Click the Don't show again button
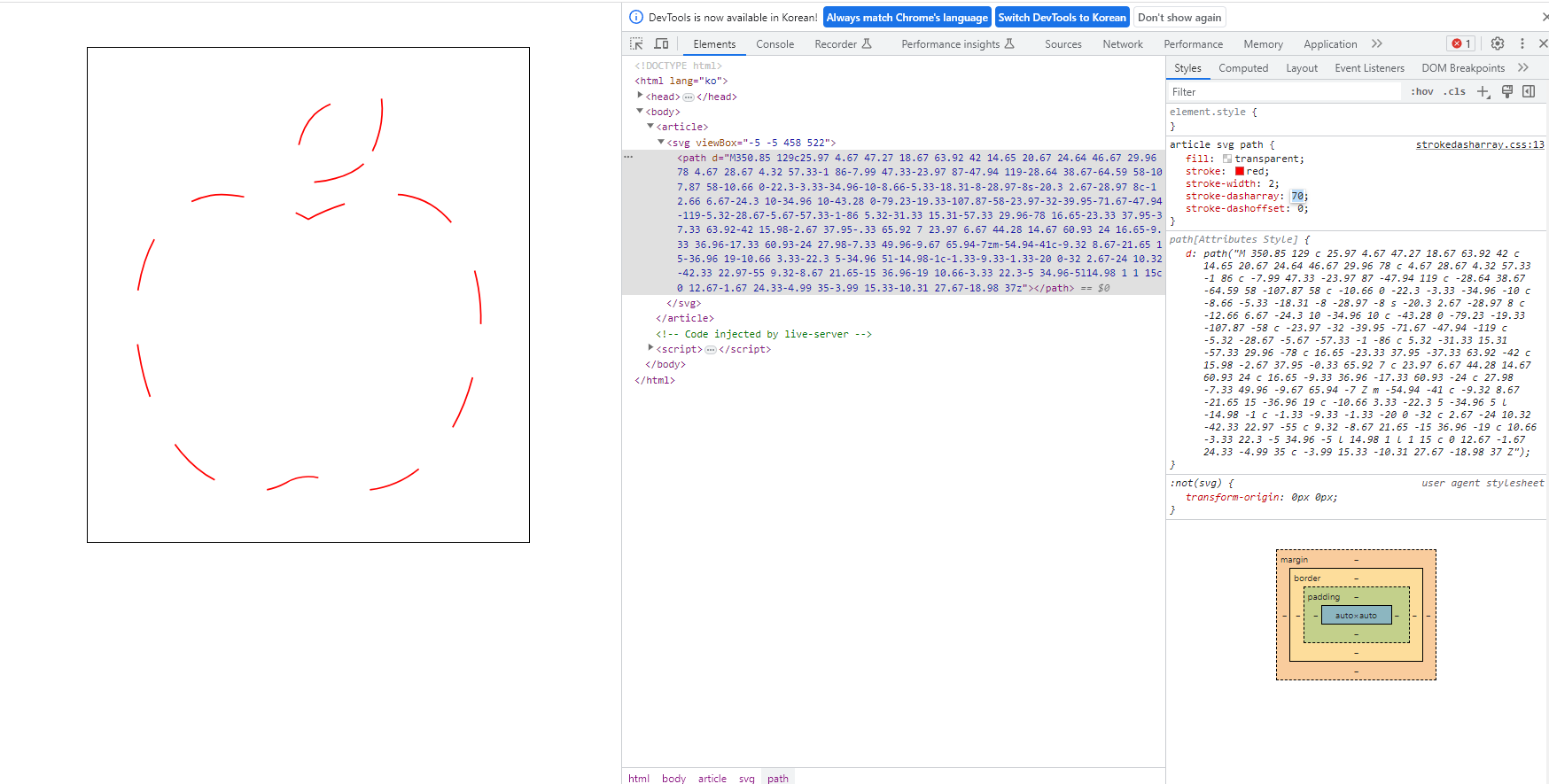The height and width of the screenshot is (784, 1549). tap(1179, 17)
